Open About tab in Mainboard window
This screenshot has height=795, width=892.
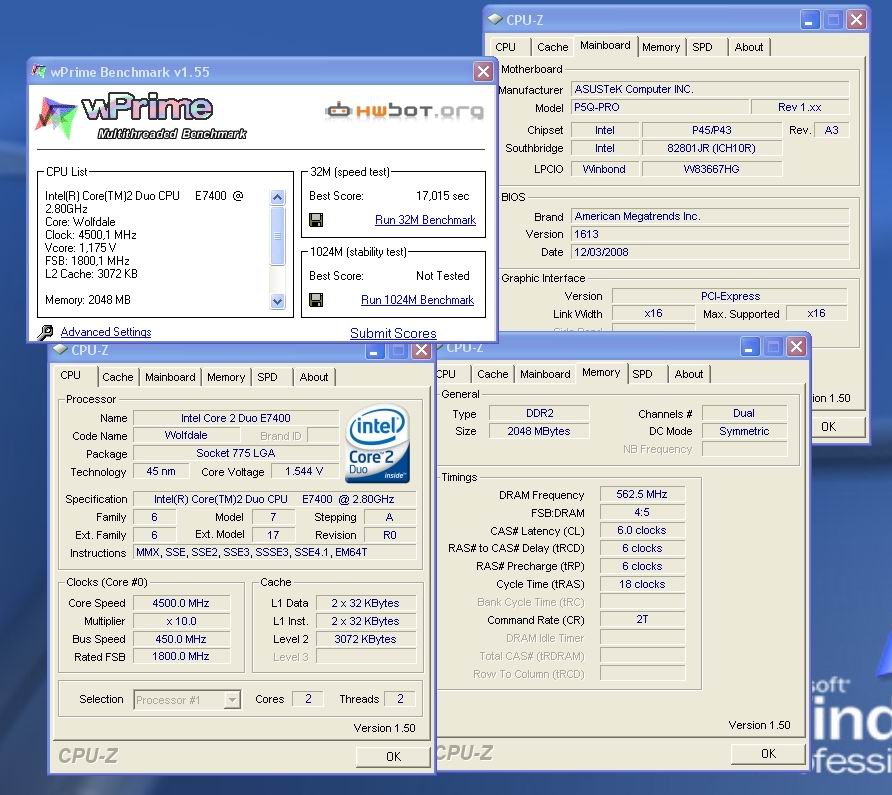click(749, 47)
